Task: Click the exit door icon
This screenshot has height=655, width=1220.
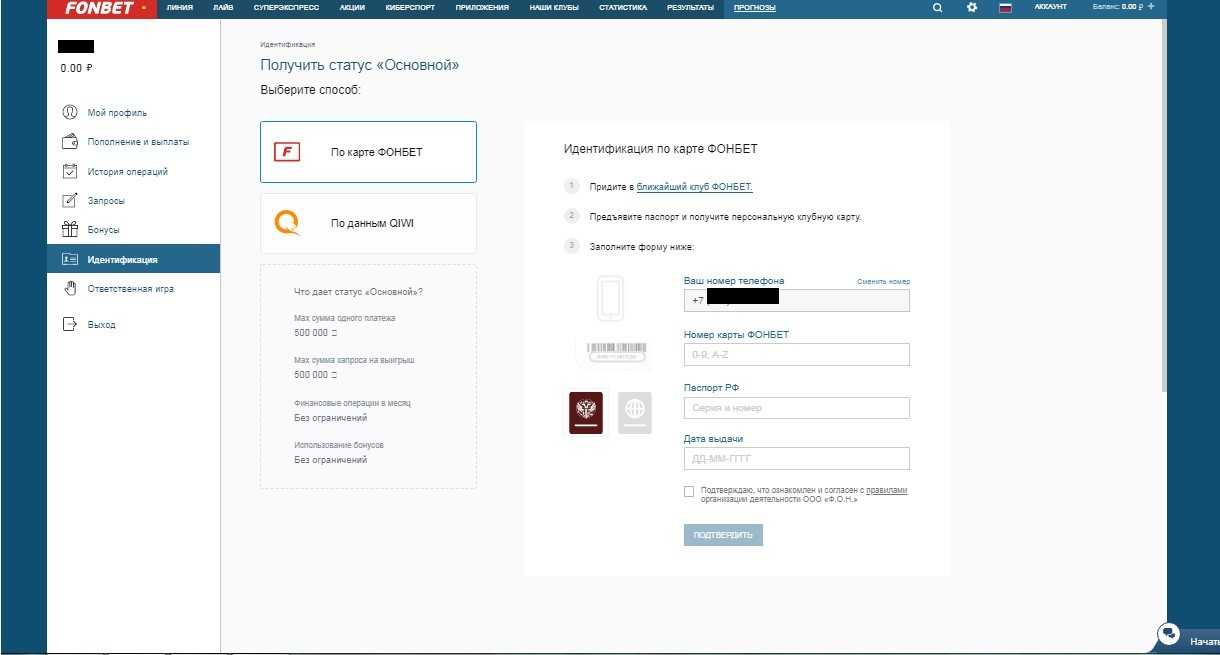Action: point(70,325)
